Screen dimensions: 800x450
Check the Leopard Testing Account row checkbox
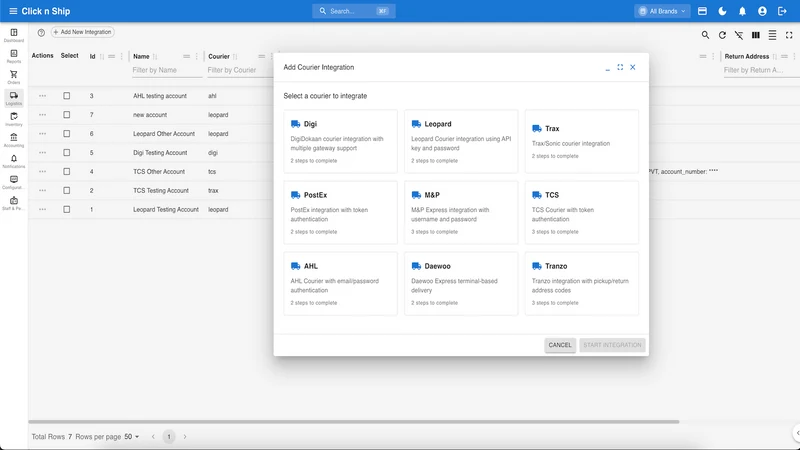tap(67, 209)
